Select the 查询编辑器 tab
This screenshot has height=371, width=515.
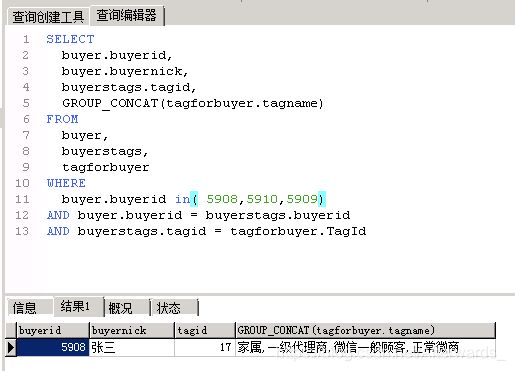(127, 15)
